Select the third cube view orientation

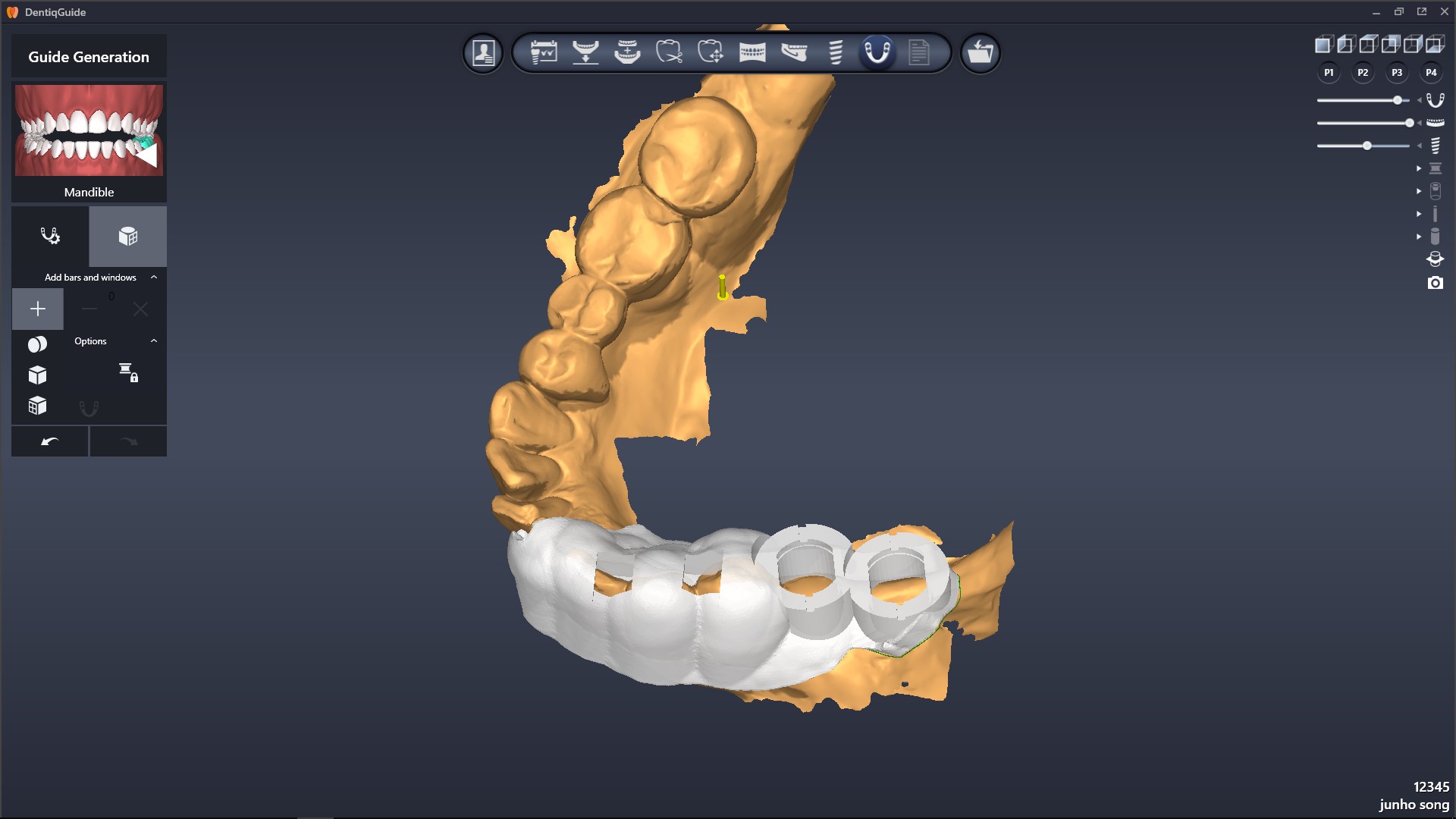click(1367, 45)
